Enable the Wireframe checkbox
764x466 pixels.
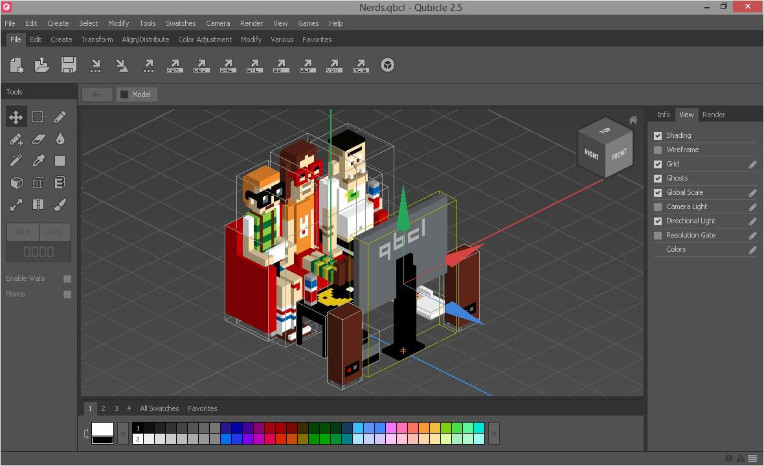tap(658, 150)
